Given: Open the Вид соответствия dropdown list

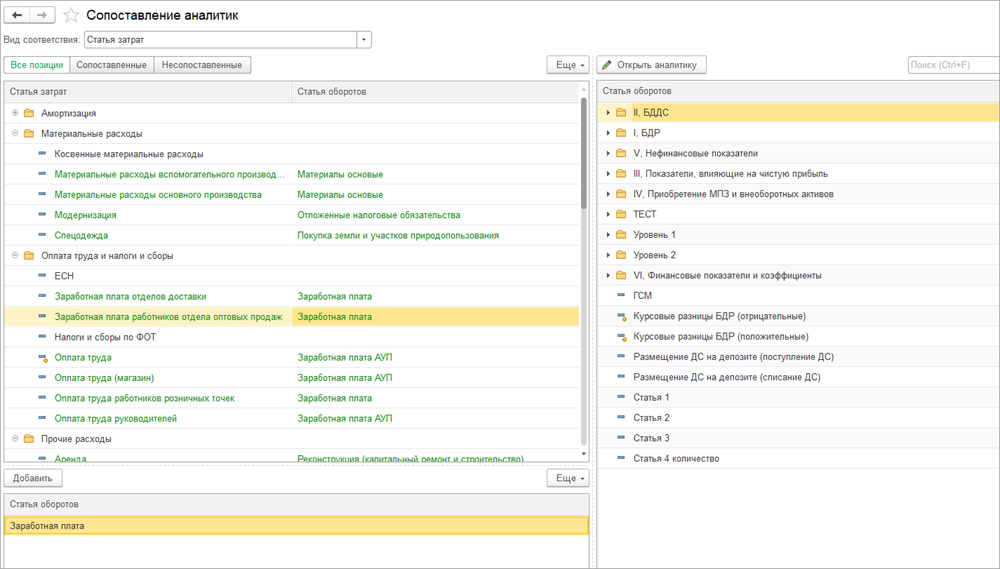Looking at the screenshot, I should point(364,40).
